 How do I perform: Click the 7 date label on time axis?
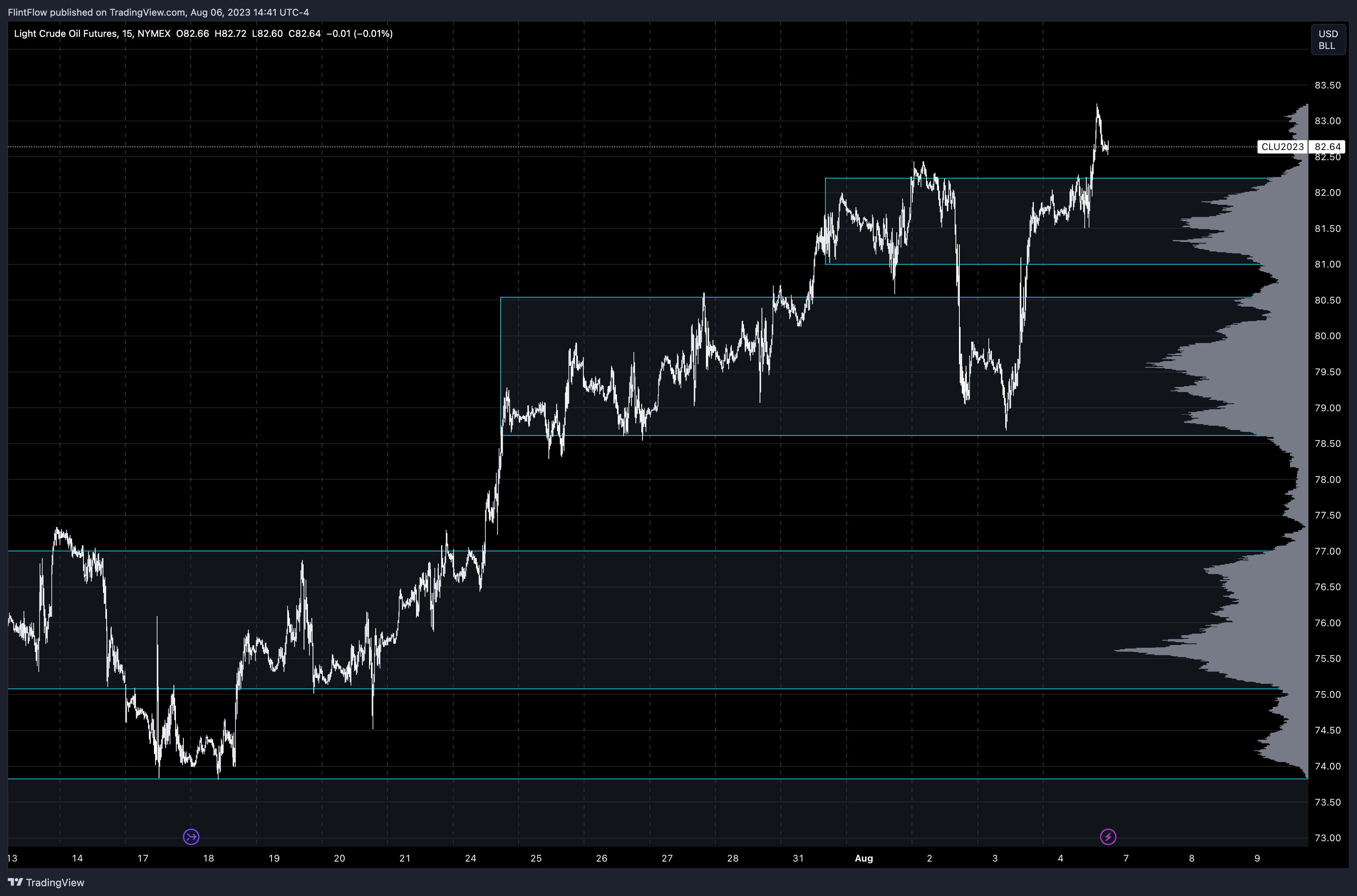click(1126, 858)
